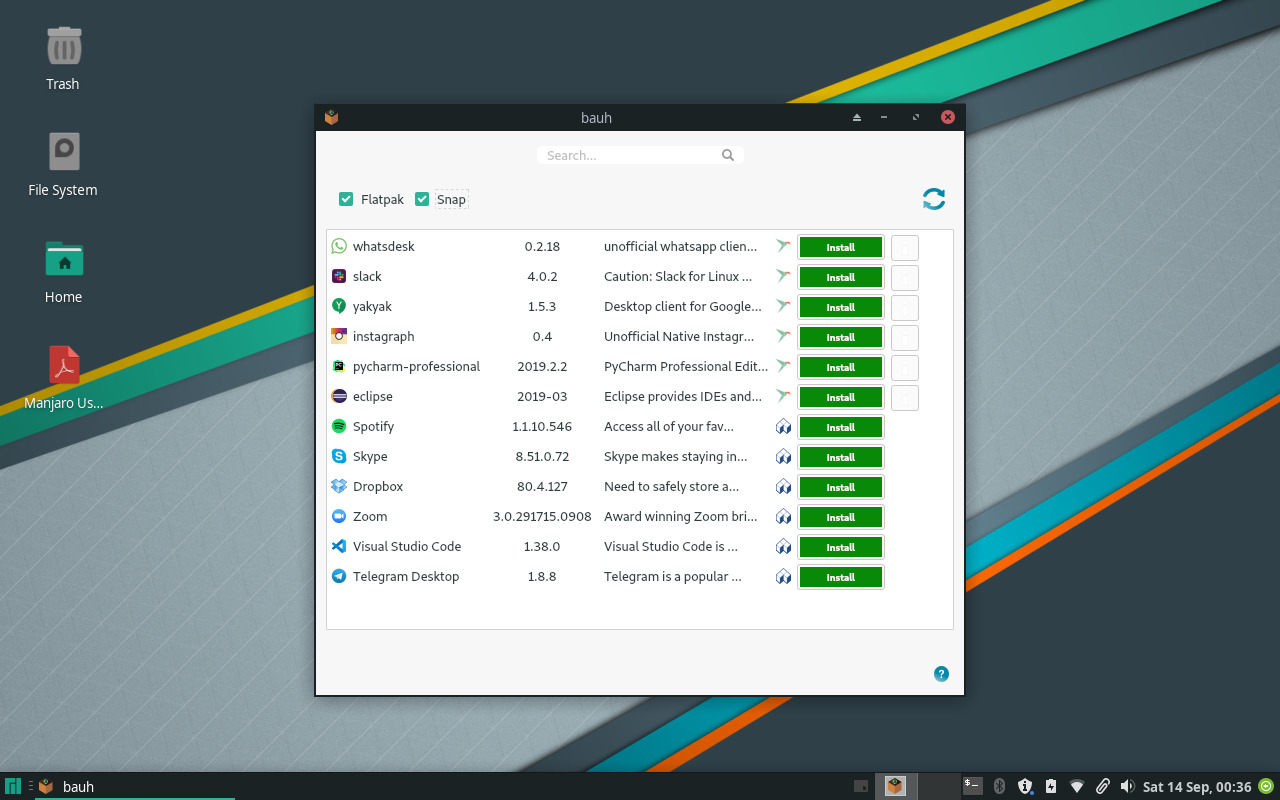Click the terminal icon in system tray

point(972,785)
